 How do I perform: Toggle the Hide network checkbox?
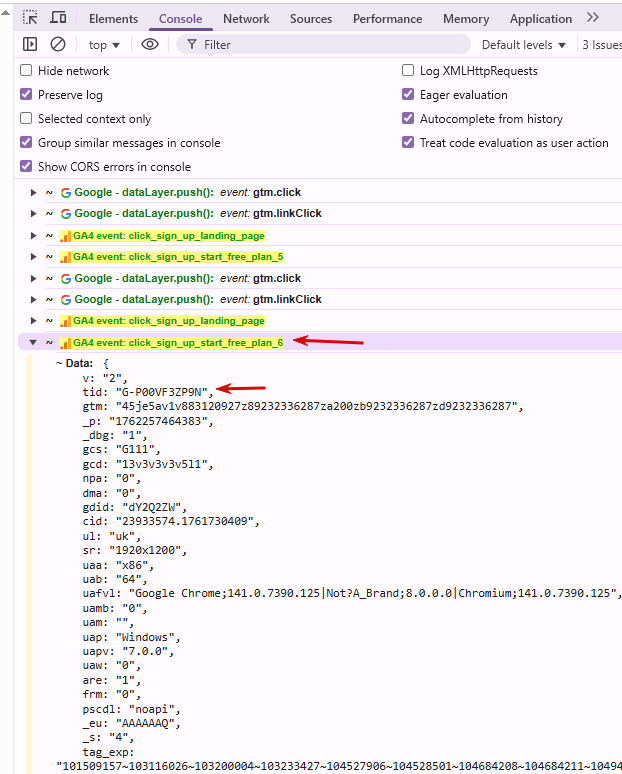pyautogui.click(x=26, y=70)
